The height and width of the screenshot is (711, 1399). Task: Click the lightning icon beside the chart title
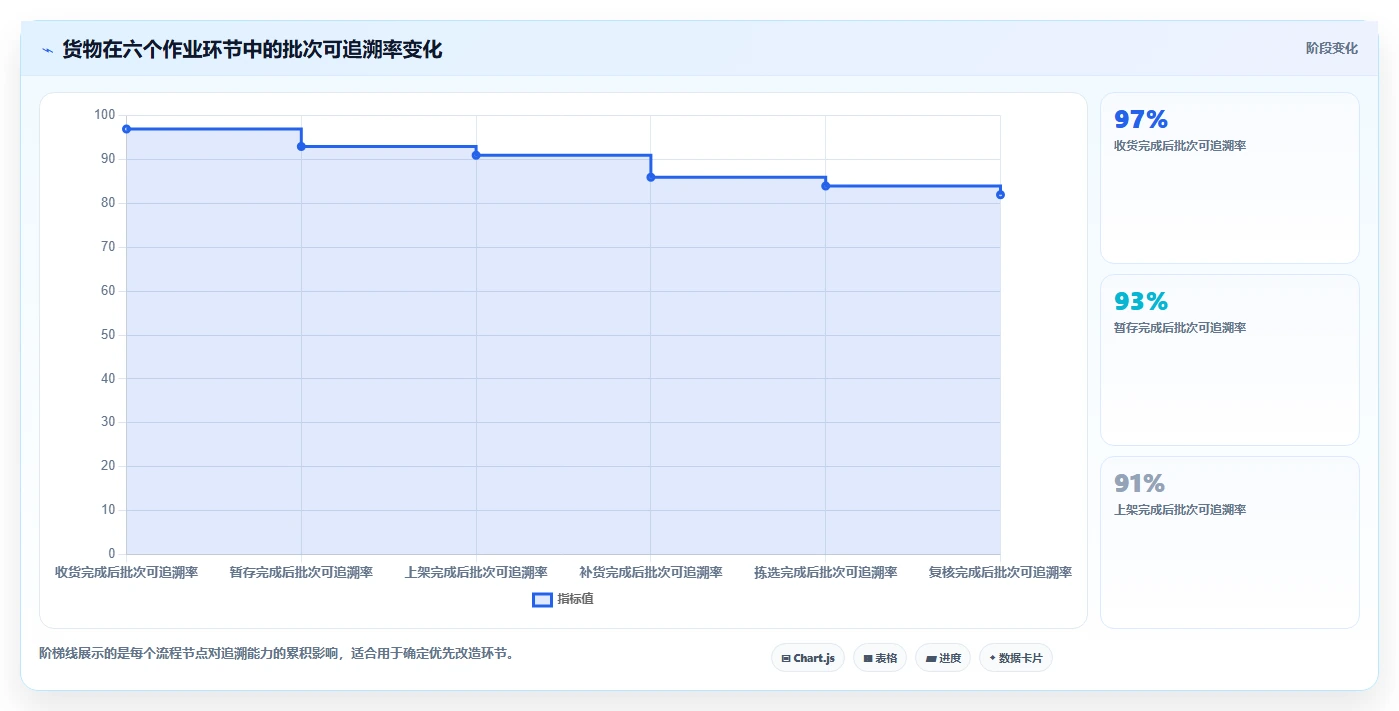(x=47, y=50)
